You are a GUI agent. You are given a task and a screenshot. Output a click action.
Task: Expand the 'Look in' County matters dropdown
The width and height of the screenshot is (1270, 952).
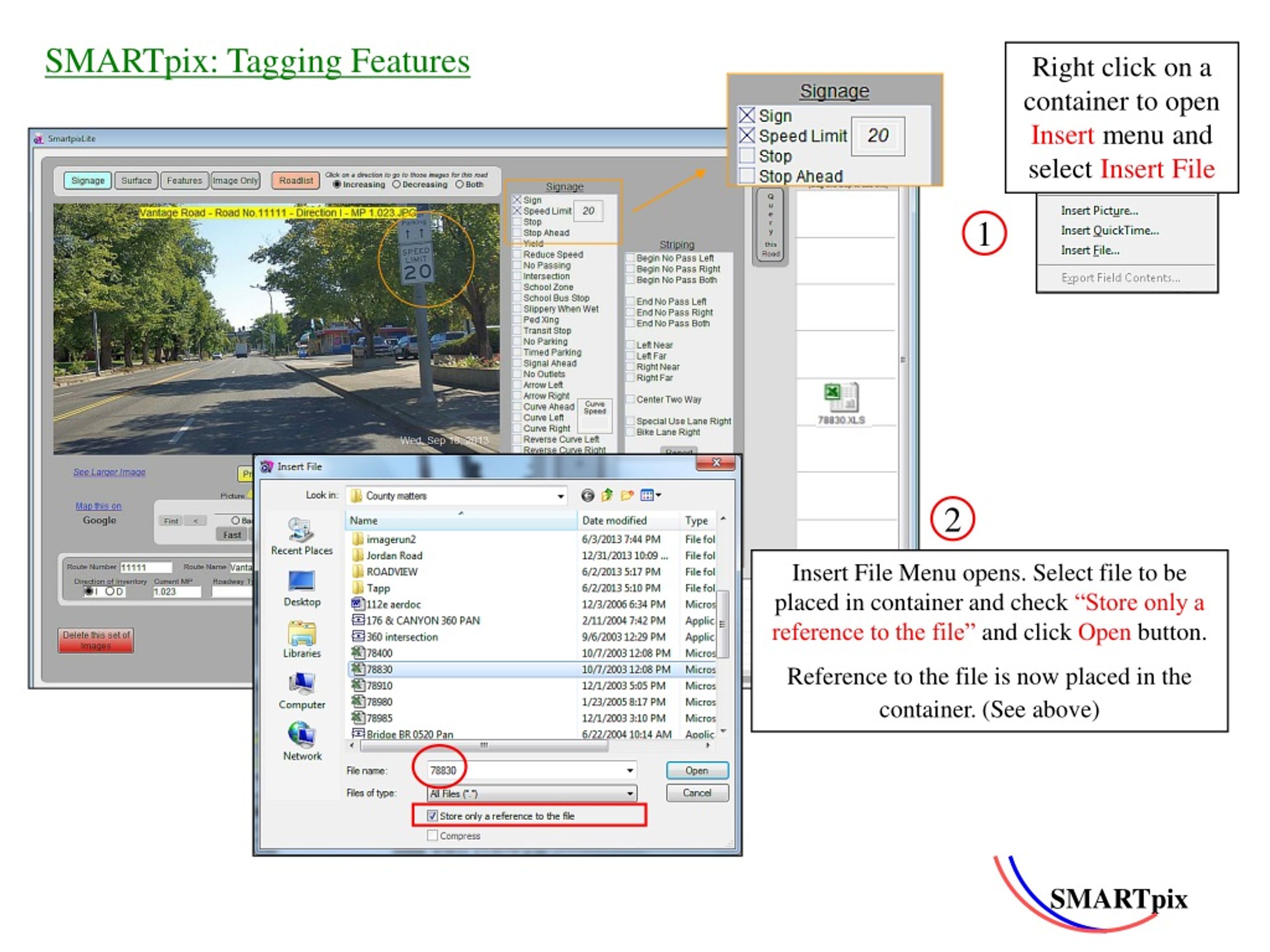pyautogui.click(x=561, y=496)
